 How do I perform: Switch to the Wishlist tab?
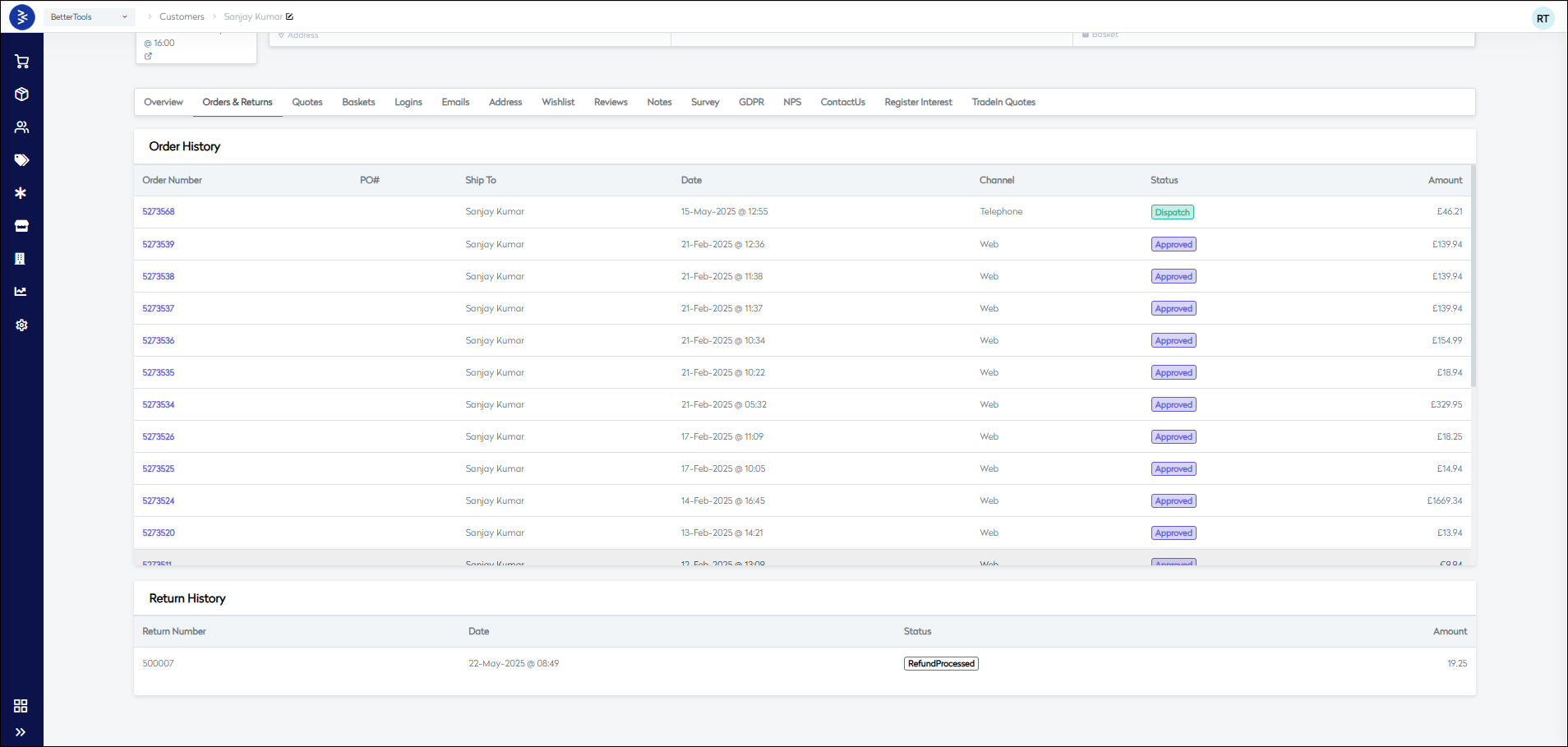[558, 103]
